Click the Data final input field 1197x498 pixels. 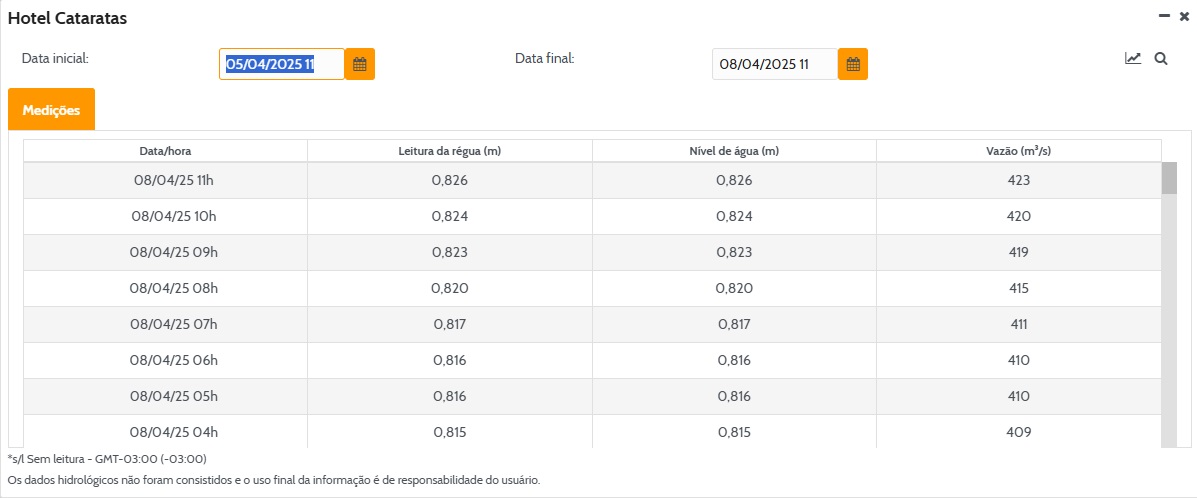coord(774,64)
